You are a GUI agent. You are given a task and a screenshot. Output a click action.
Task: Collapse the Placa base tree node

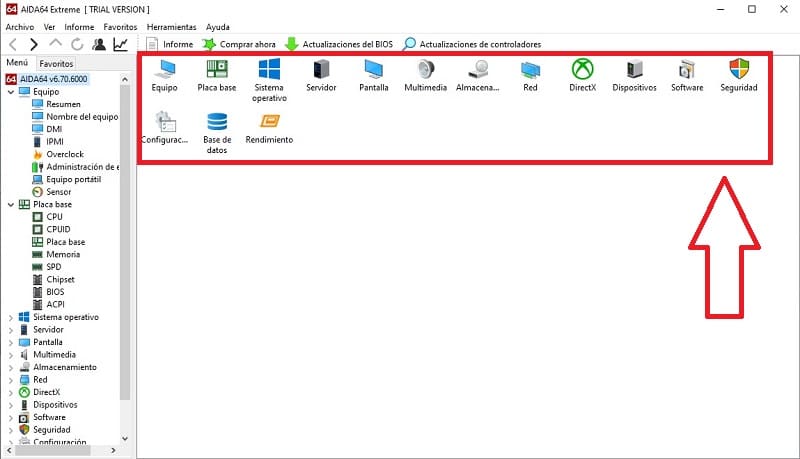point(11,205)
